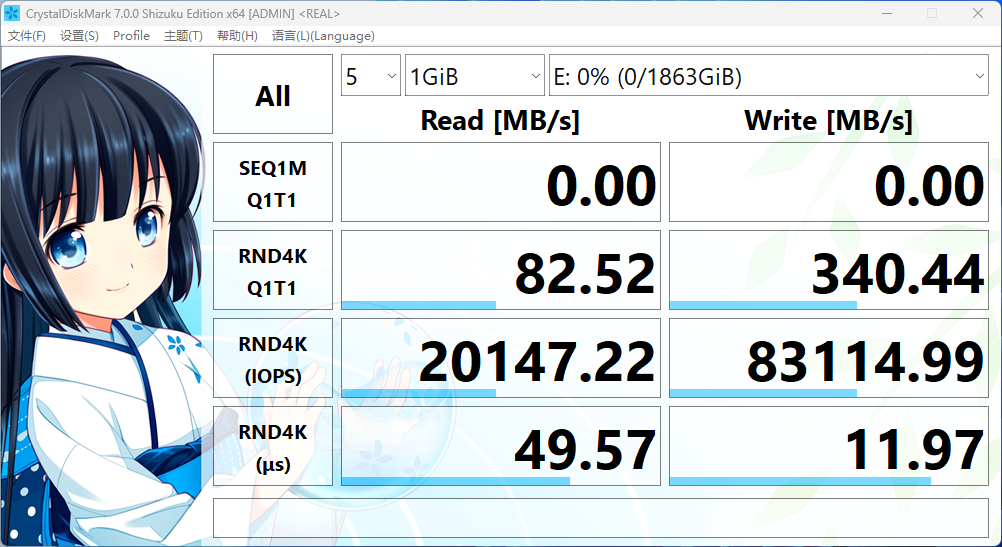Open the 文件(F) menu
Screen dimensions: 1002x547
point(27,36)
